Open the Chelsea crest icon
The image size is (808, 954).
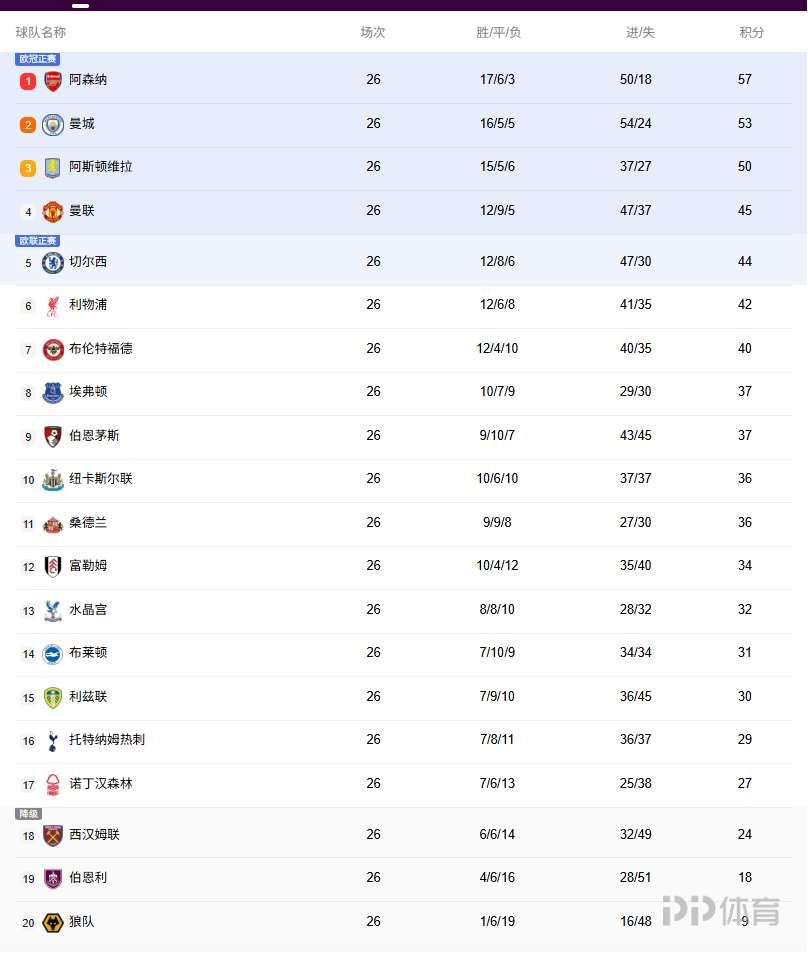[x=53, y=263]
